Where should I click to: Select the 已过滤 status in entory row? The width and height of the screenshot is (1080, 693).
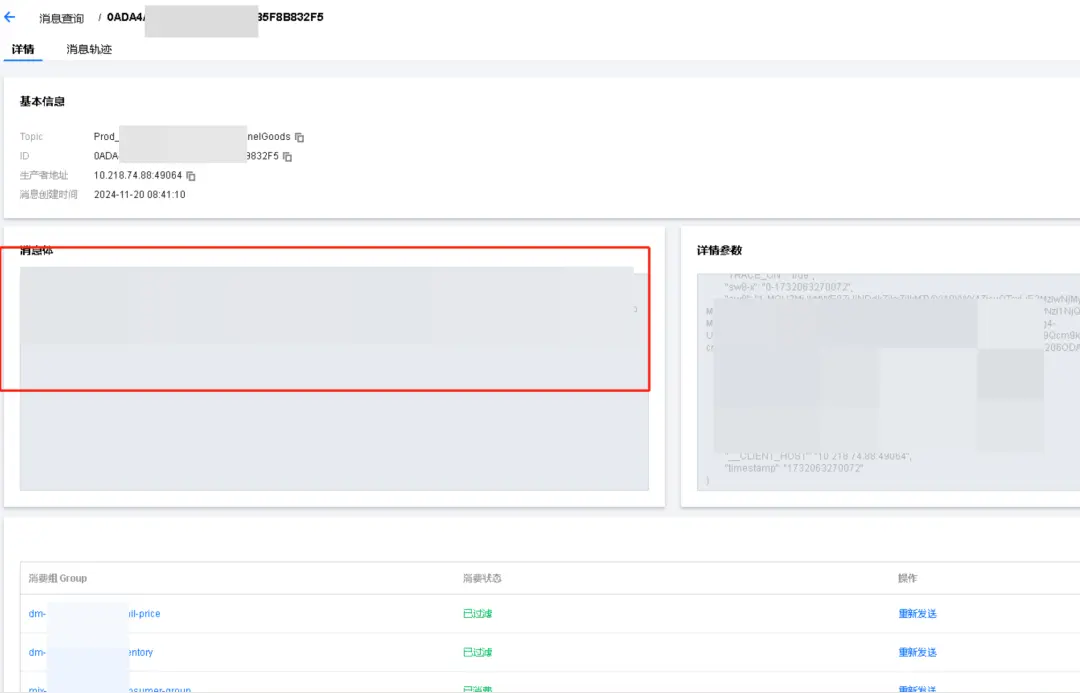[x=477, y=652]
